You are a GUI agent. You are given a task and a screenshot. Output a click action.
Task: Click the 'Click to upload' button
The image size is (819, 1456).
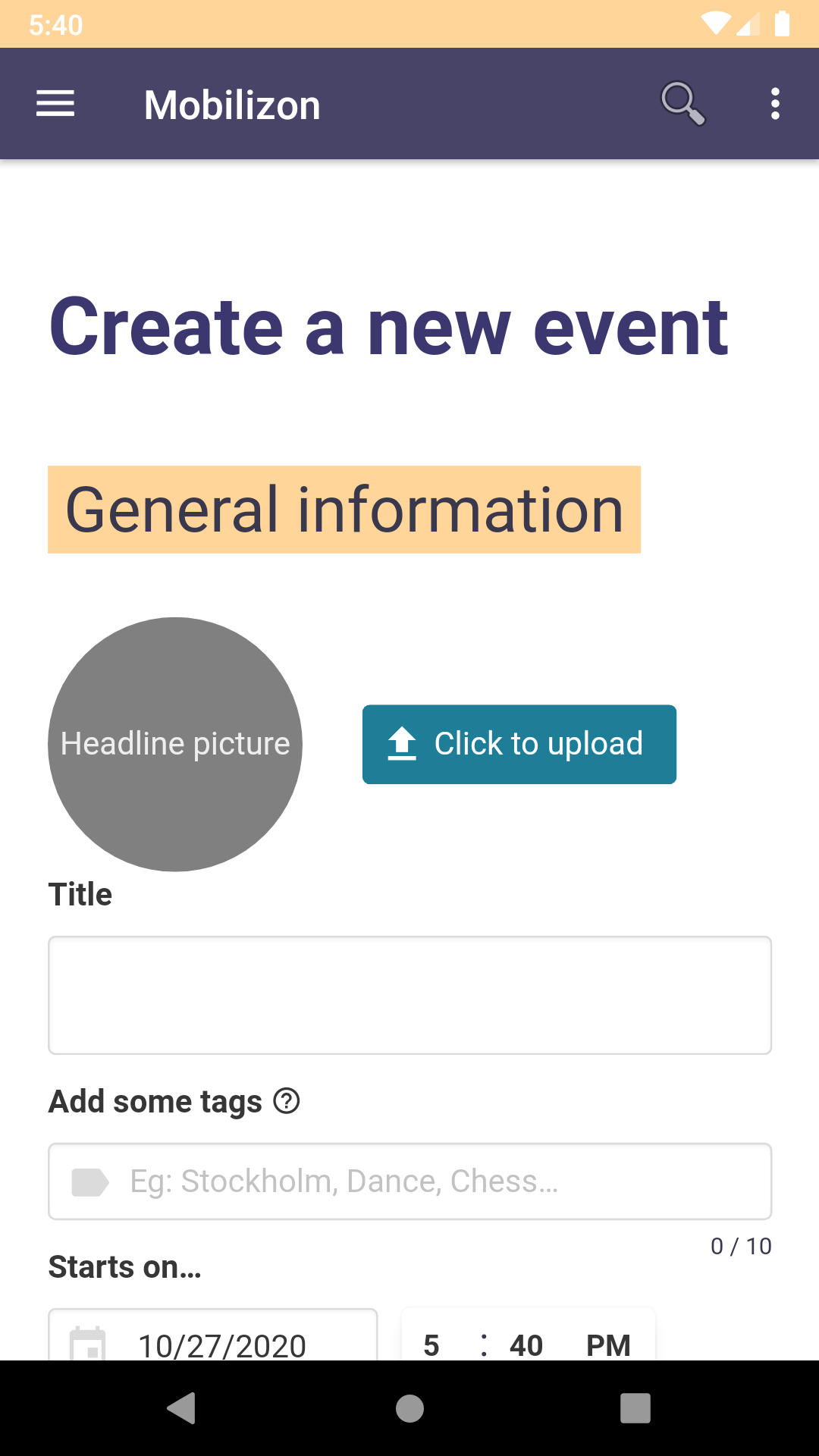click(519, 744)
